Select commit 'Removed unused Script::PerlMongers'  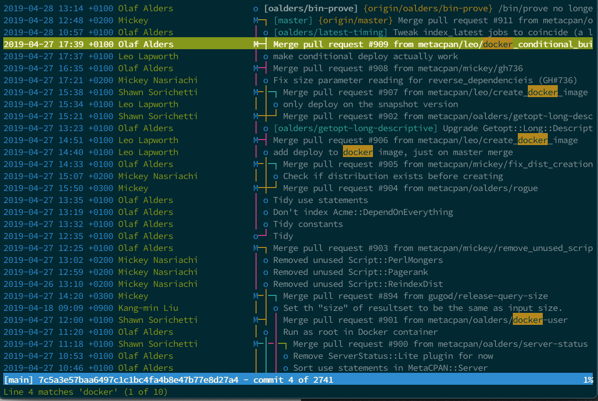coord(358,260)
